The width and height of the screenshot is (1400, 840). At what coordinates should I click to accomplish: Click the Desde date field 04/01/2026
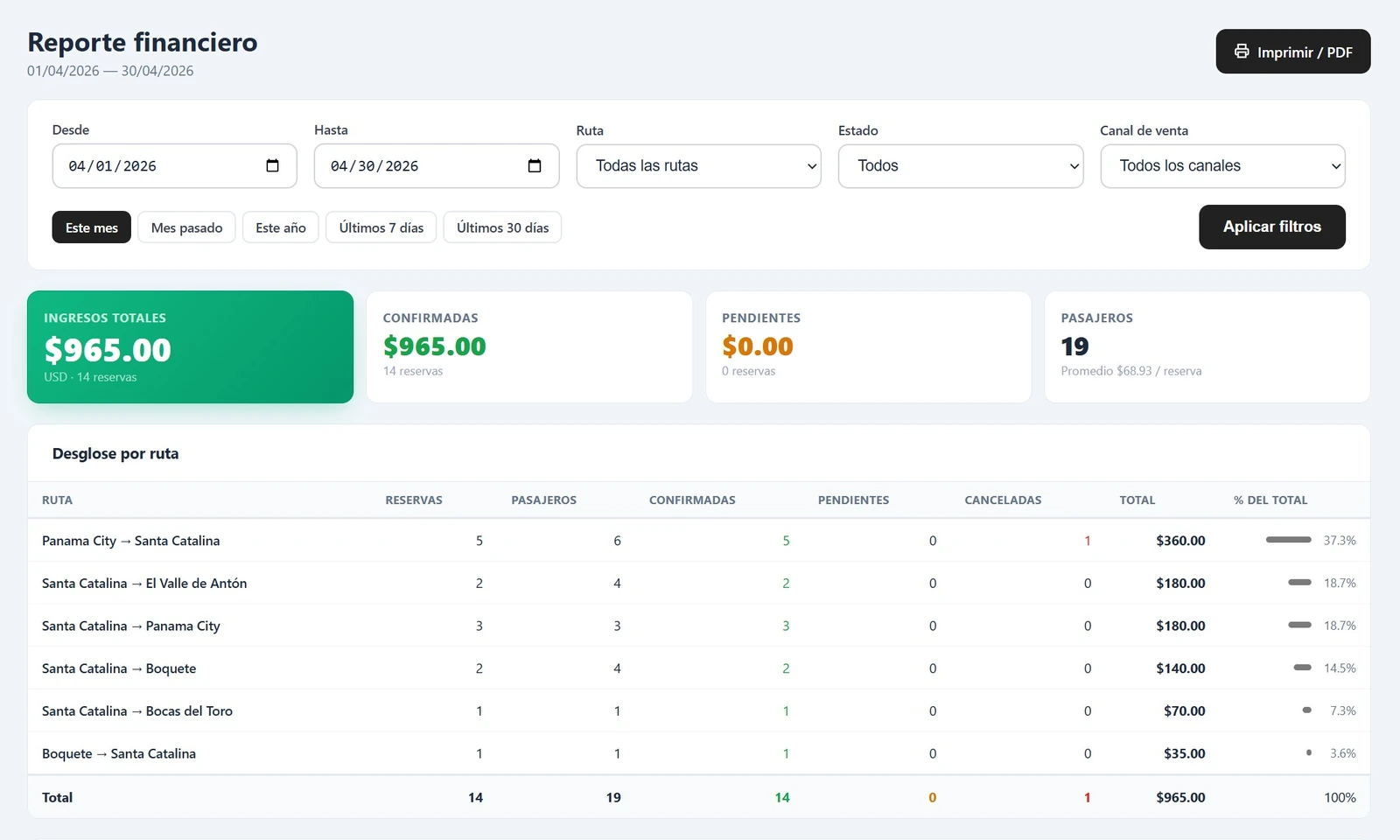(175, 166)
